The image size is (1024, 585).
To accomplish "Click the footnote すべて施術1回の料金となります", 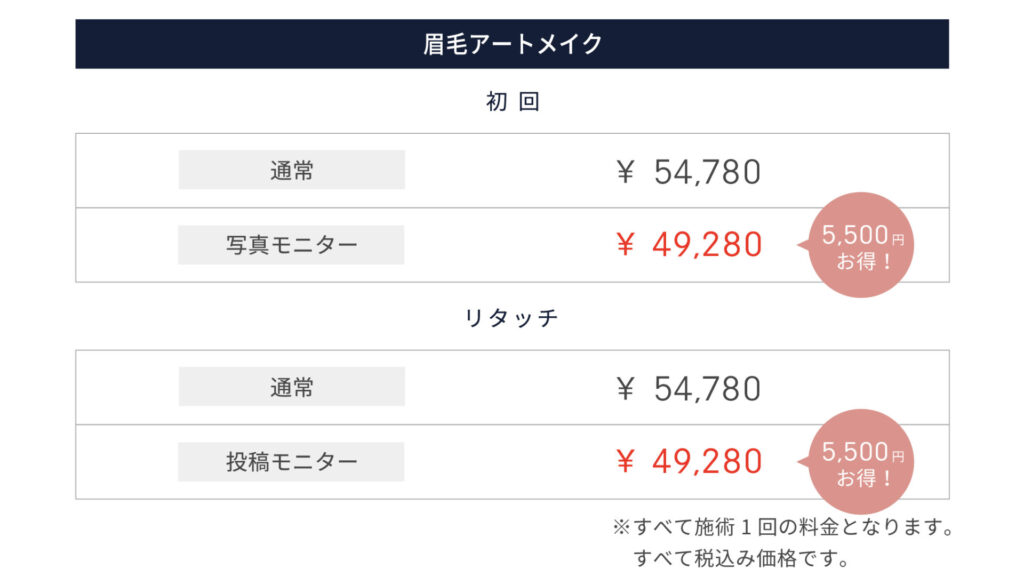I will pos(781,526).
